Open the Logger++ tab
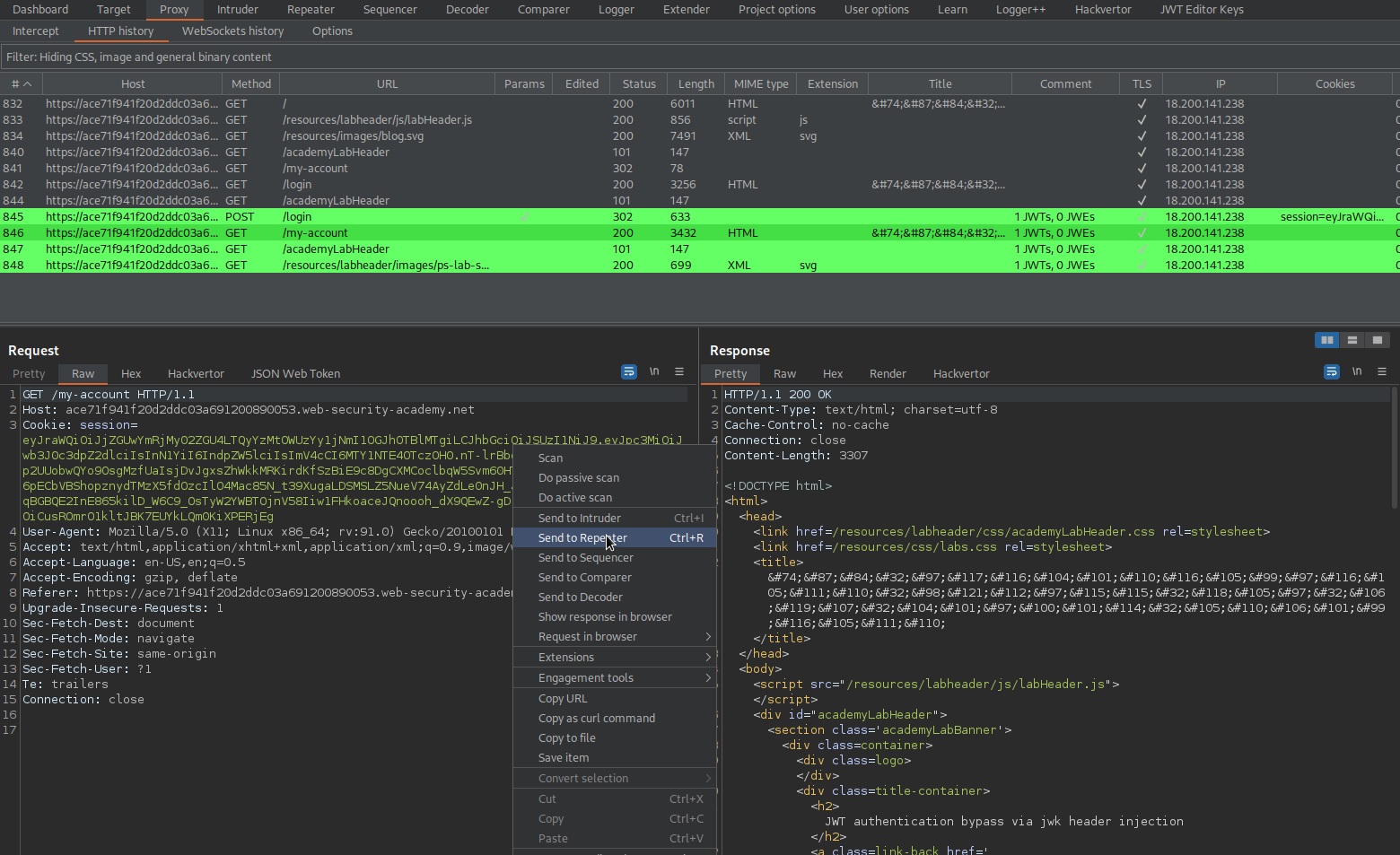This screenshot has width=1400, height=855. pos(1020,9)
